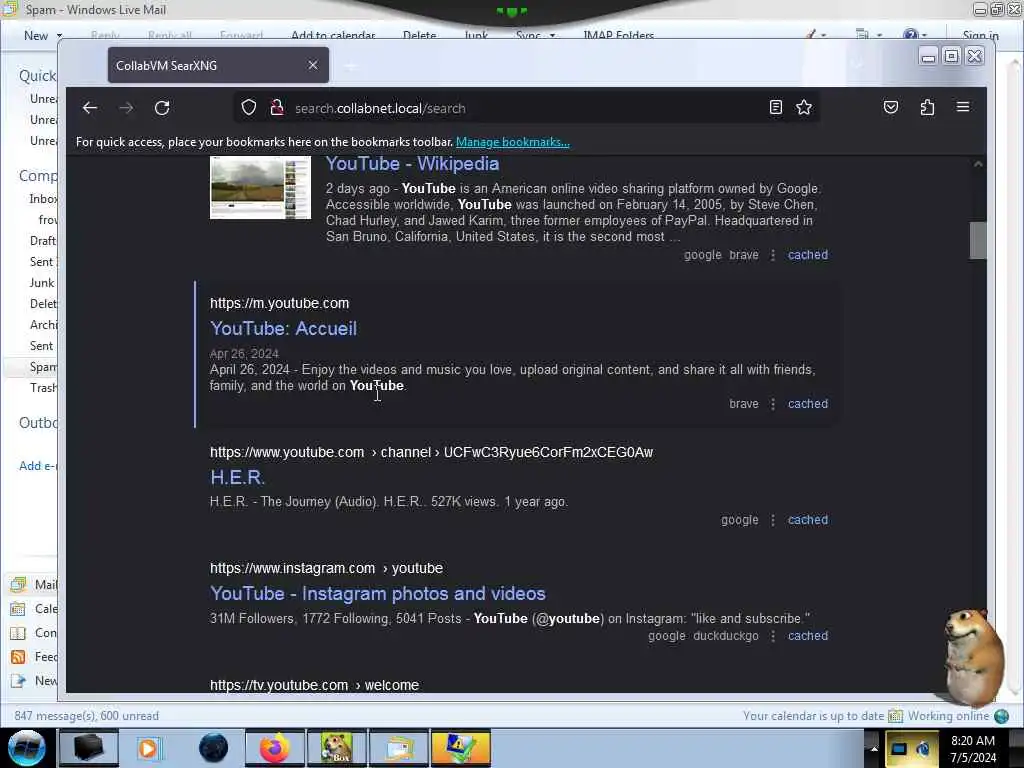Viewport: 1024px width, 768px height.
Task: Click New in Windows Live Mail toolbar
Action: pos(36,35)
